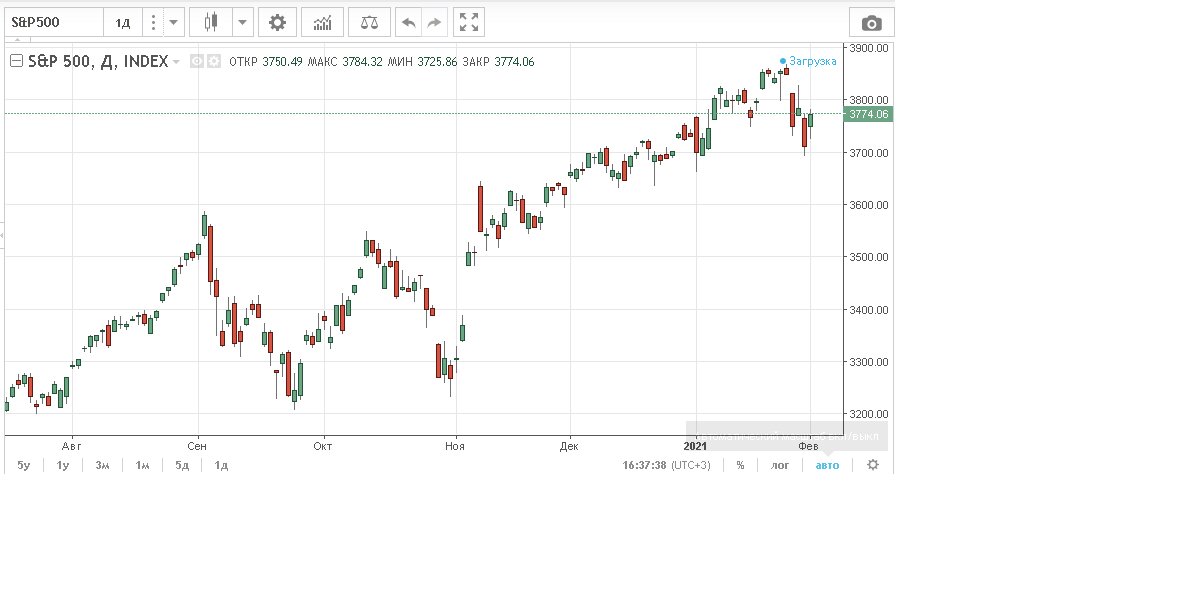The height and width of the screenshot is (592, 1196).
Task: Open the interval dropdown arrow
Action: (x=173, y=23)
